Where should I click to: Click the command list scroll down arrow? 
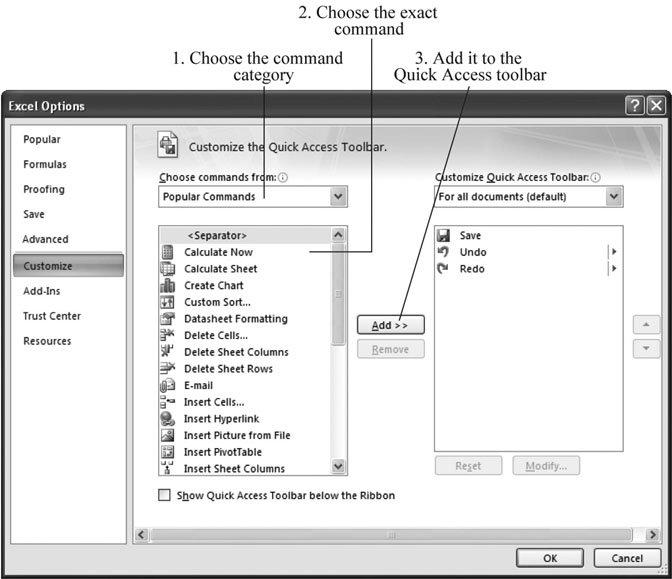pos(338,466)
